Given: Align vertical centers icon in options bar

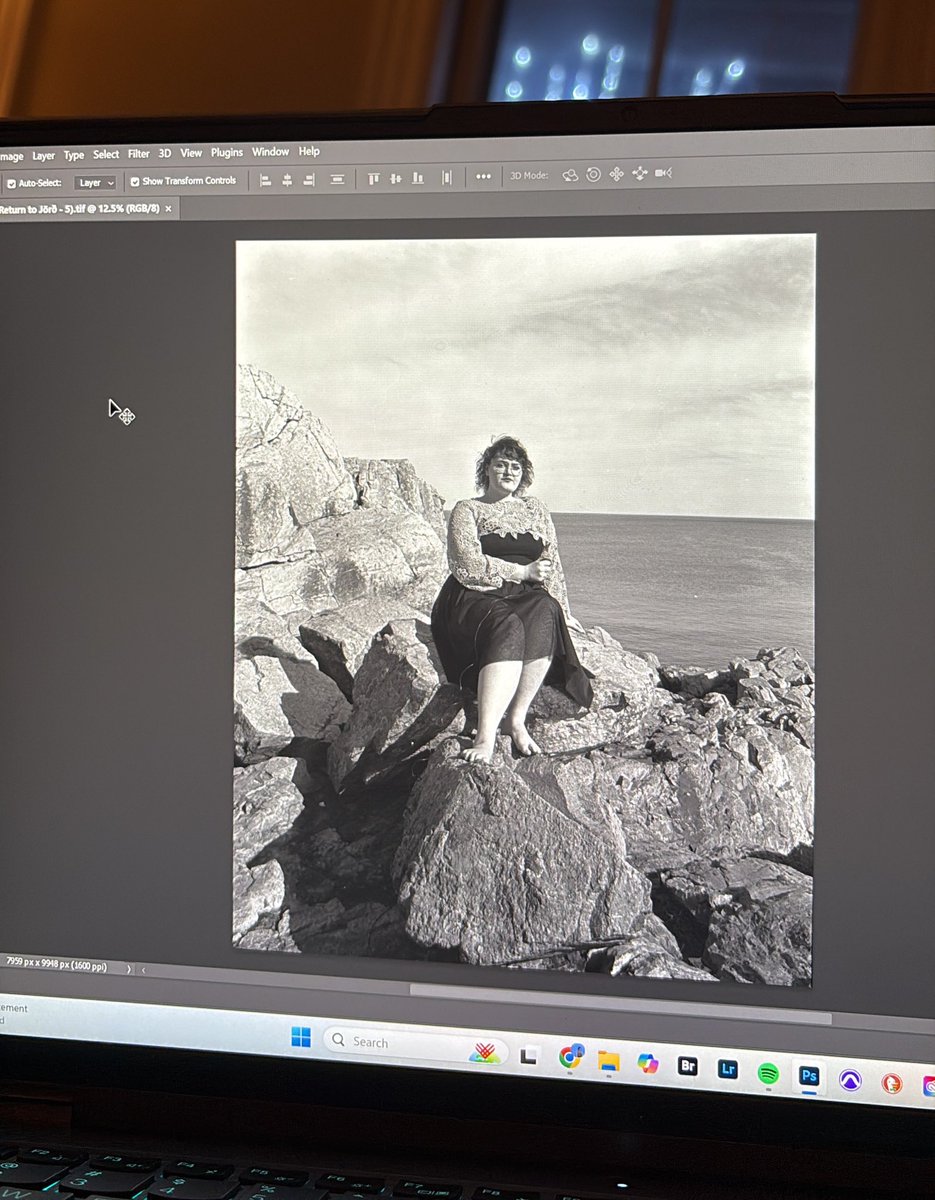Looking at the screenshot, I should 396,178.
